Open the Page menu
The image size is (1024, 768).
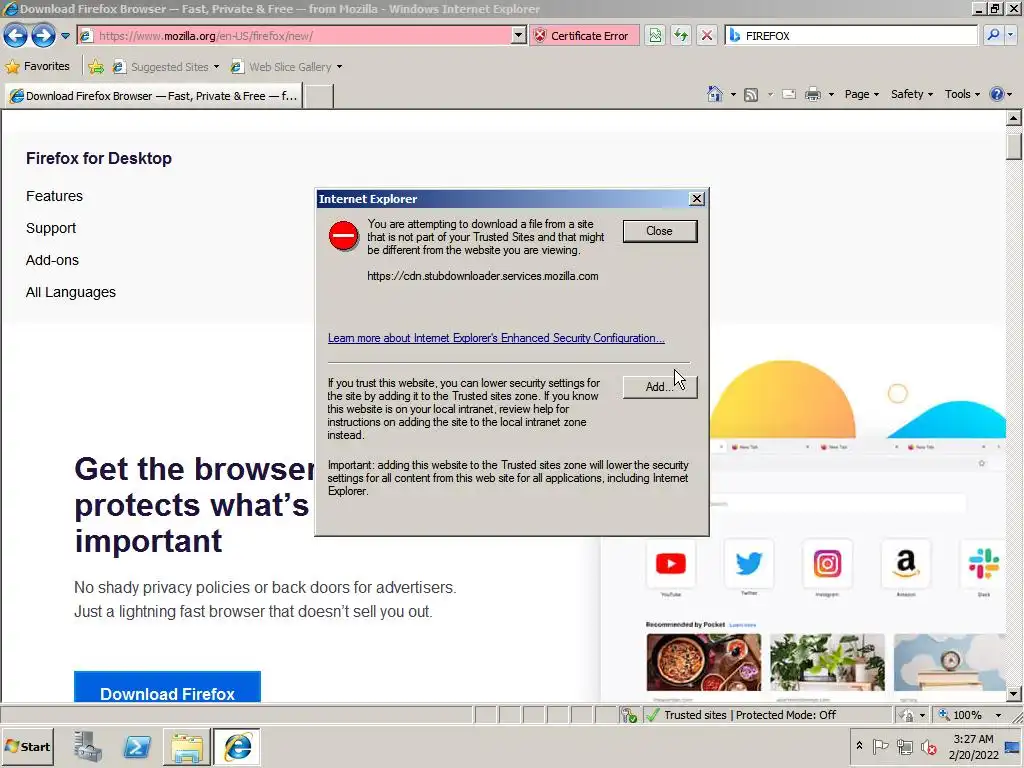point(861,95)
